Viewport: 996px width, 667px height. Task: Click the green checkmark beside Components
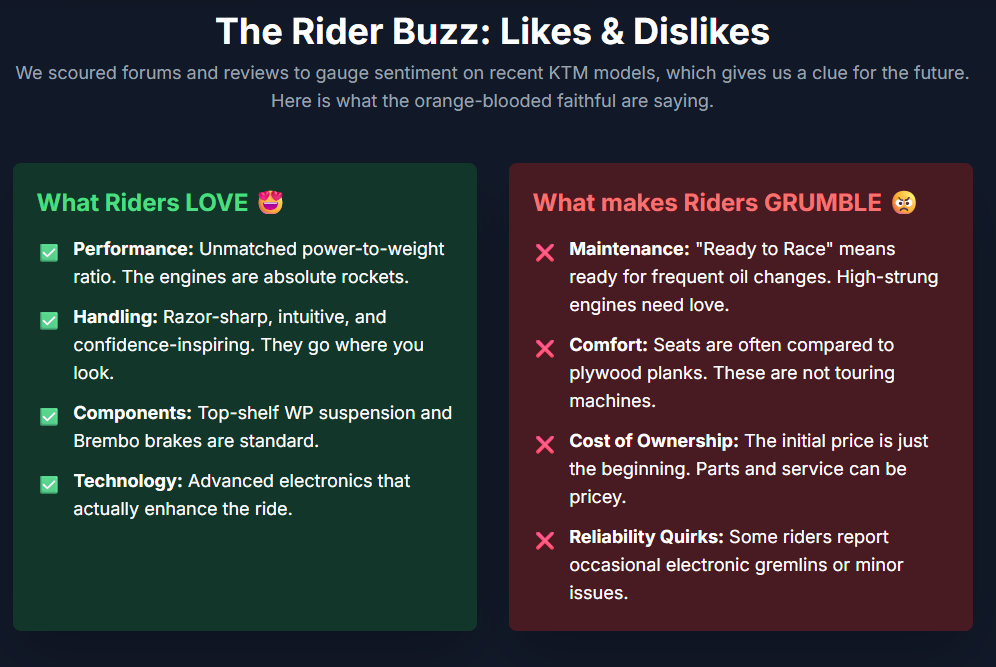(x=49, y=417)
